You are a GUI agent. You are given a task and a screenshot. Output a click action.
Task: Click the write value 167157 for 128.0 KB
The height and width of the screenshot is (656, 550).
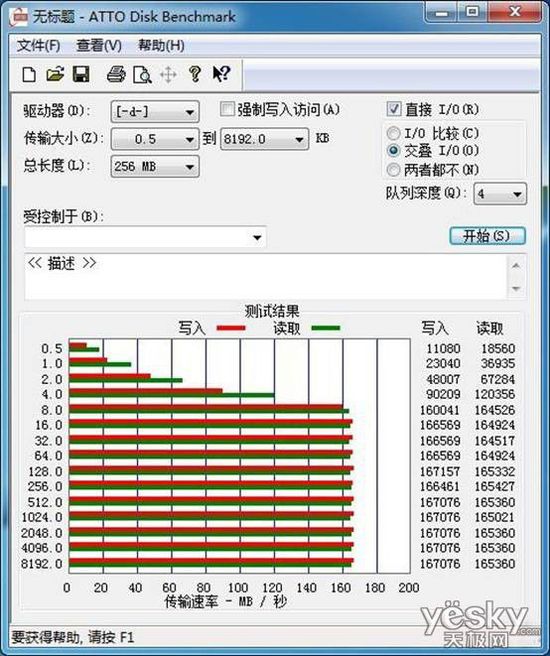point(440,471)
